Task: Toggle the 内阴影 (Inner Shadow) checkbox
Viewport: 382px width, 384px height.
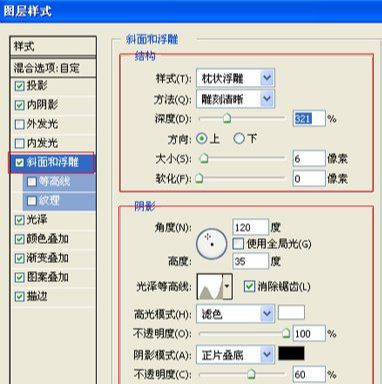Action: point(20,105)
